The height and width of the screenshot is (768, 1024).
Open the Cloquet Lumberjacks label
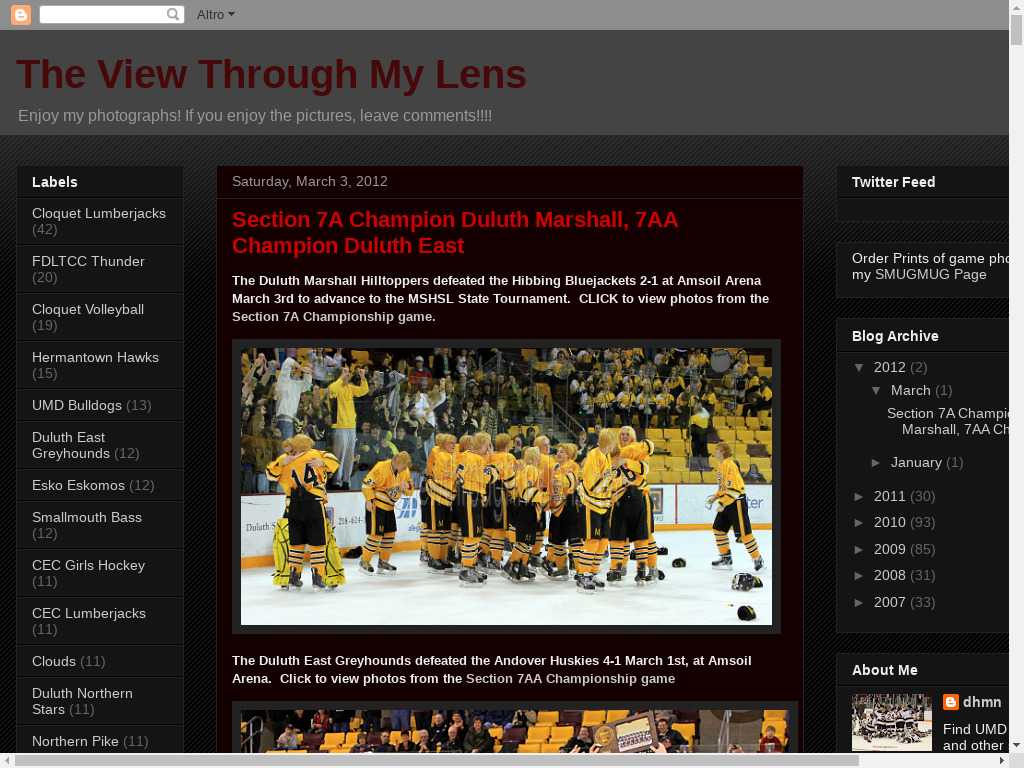click(x=98, y=213)
